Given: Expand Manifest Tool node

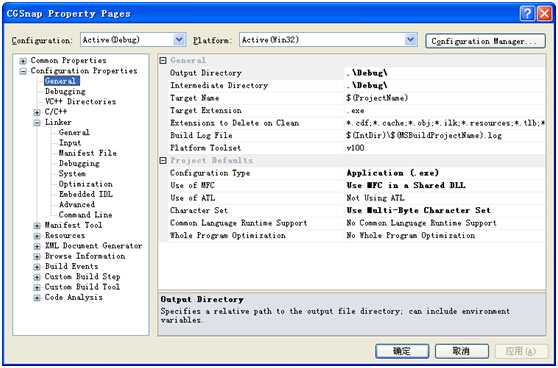Looking at the screenshot, I should (37, 226).
